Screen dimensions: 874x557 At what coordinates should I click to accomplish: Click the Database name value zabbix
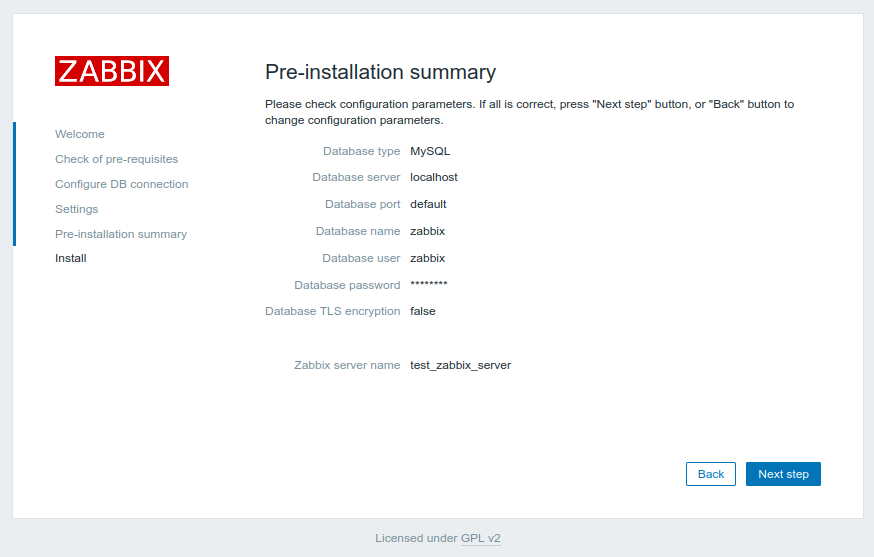(428, 231)
